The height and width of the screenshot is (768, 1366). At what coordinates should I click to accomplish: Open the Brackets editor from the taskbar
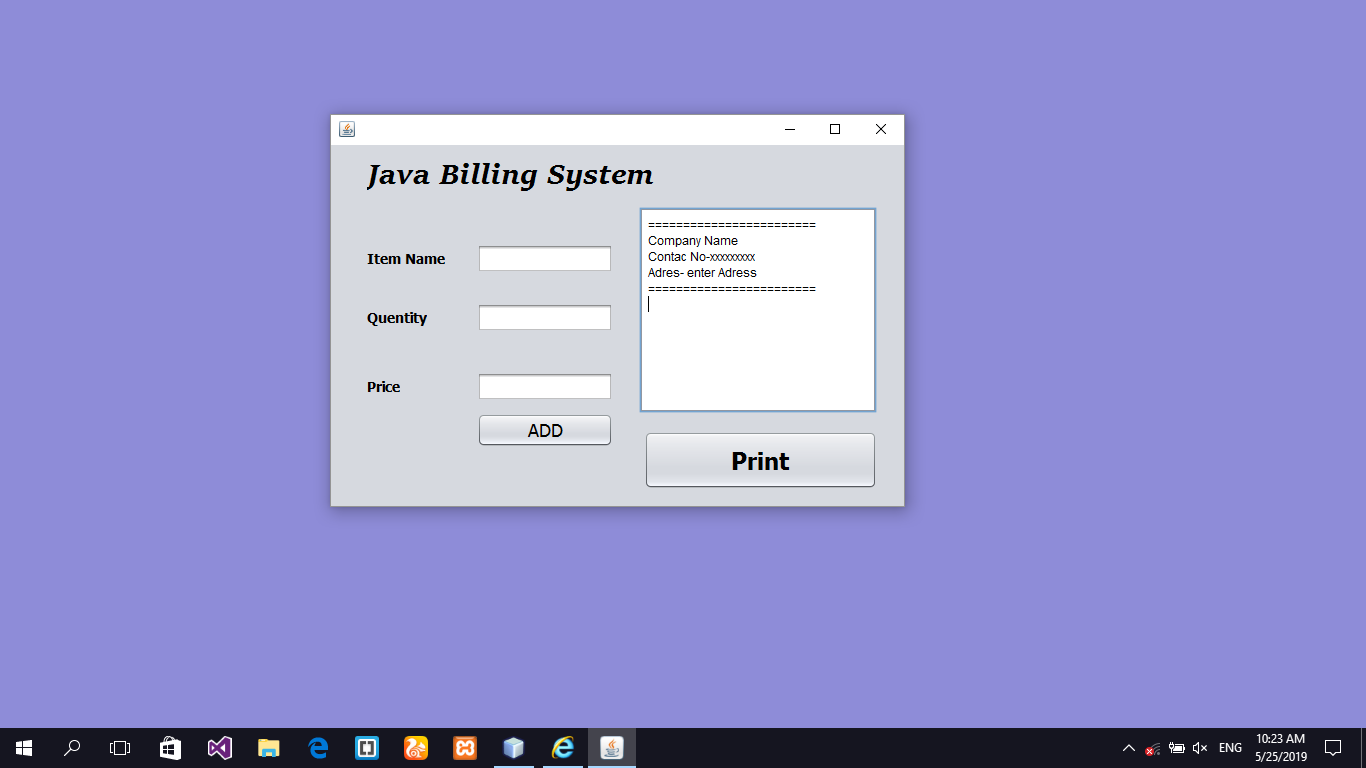[x=367, y=747]
